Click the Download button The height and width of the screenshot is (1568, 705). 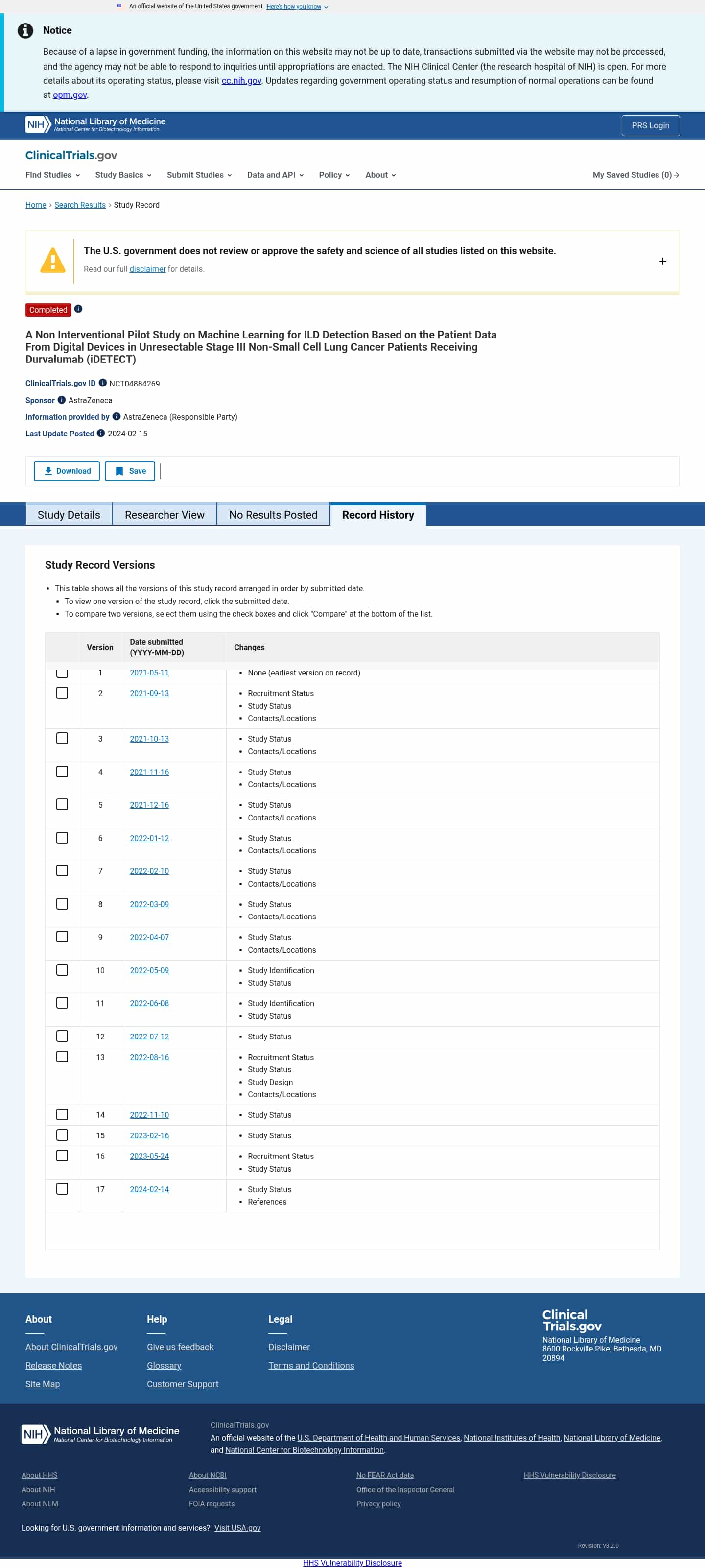pyautogui.click(x=67, y=471)
